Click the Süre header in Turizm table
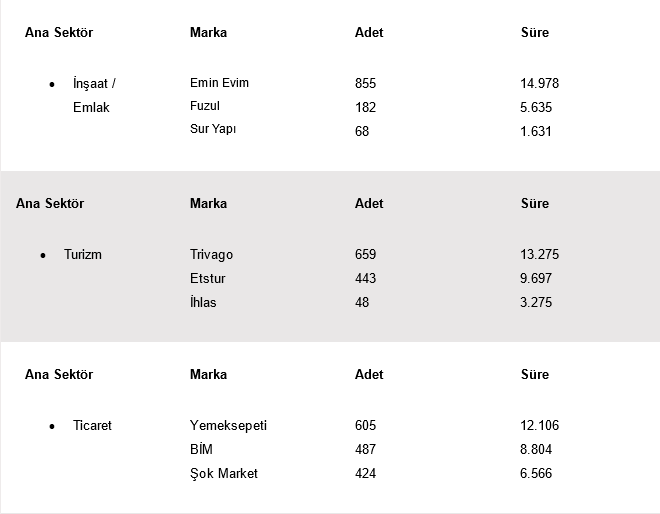The height and width of the screenshot is (514, 660). [535, 203]
